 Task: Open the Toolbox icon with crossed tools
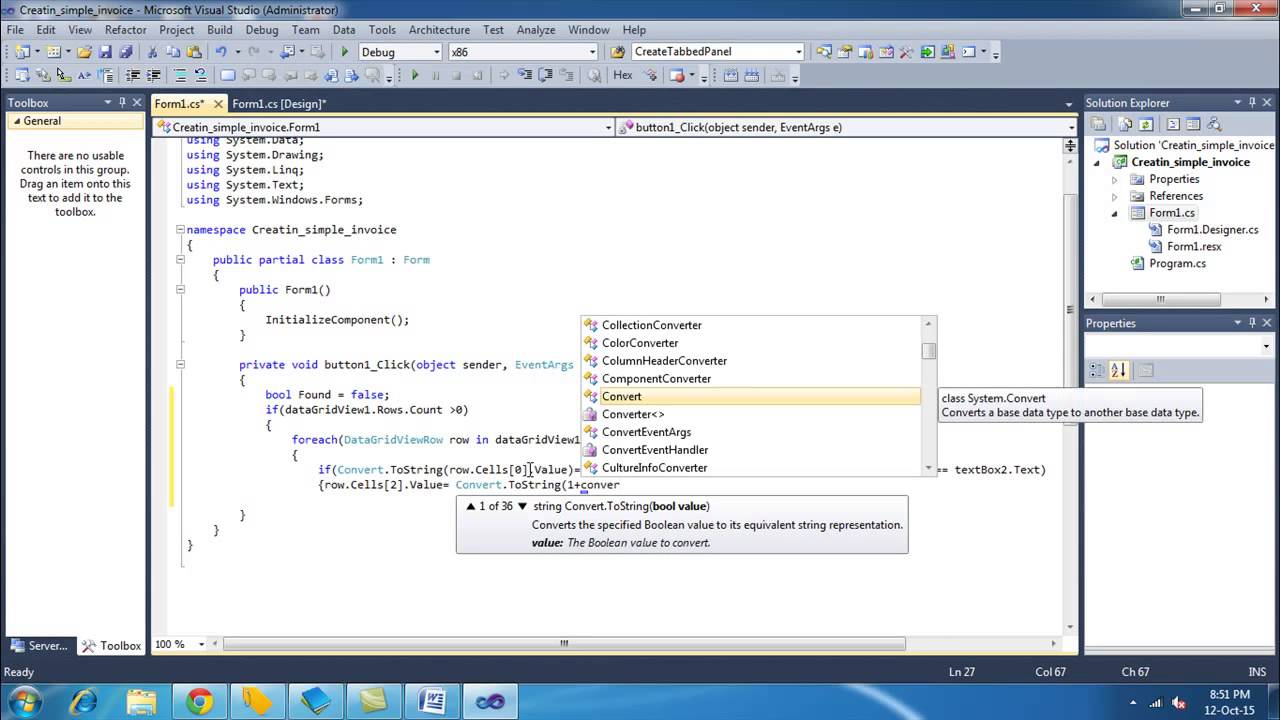(906, 52)
